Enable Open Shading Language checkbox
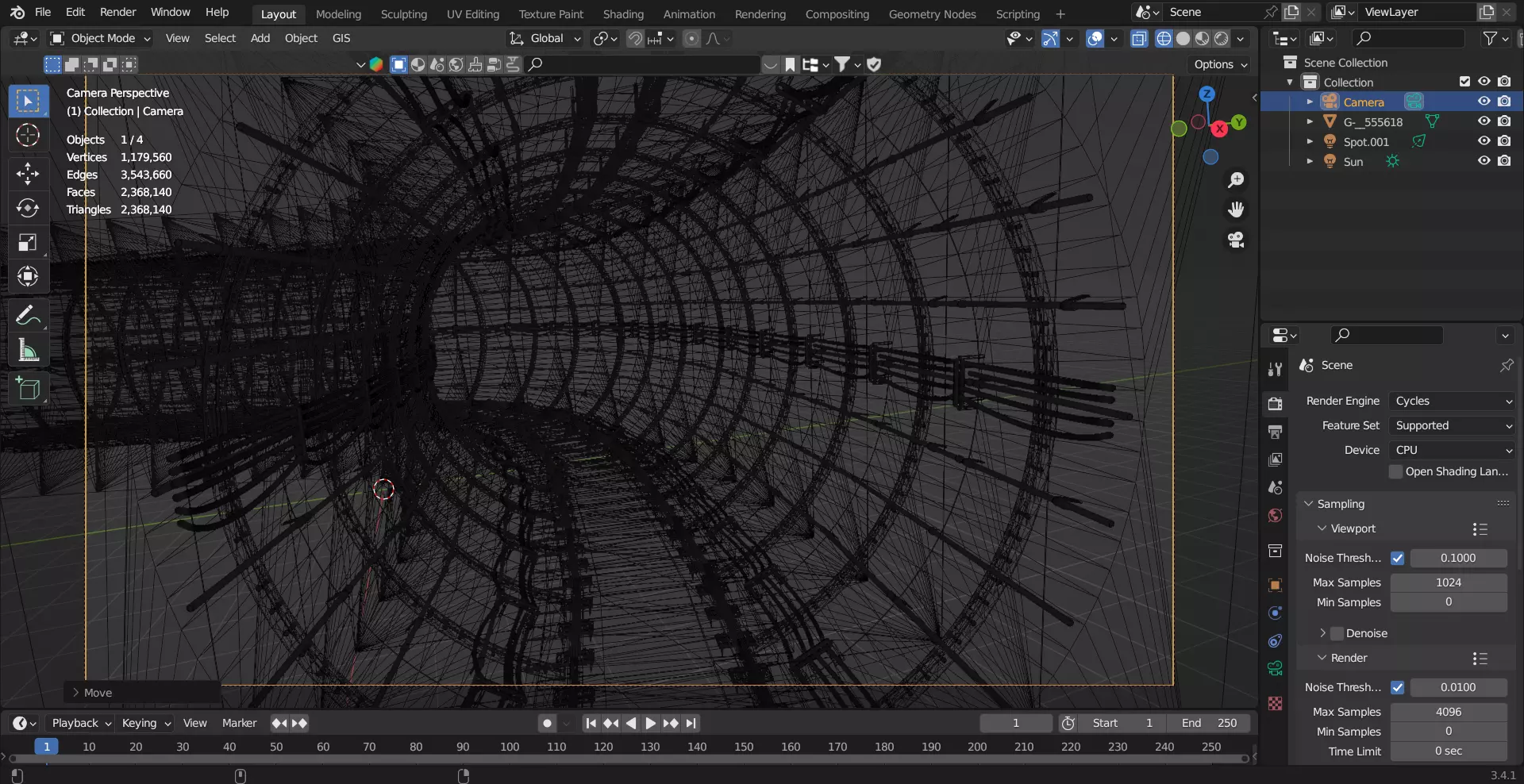Viewport: 1524px width, 784px height. click(1396, 471)
